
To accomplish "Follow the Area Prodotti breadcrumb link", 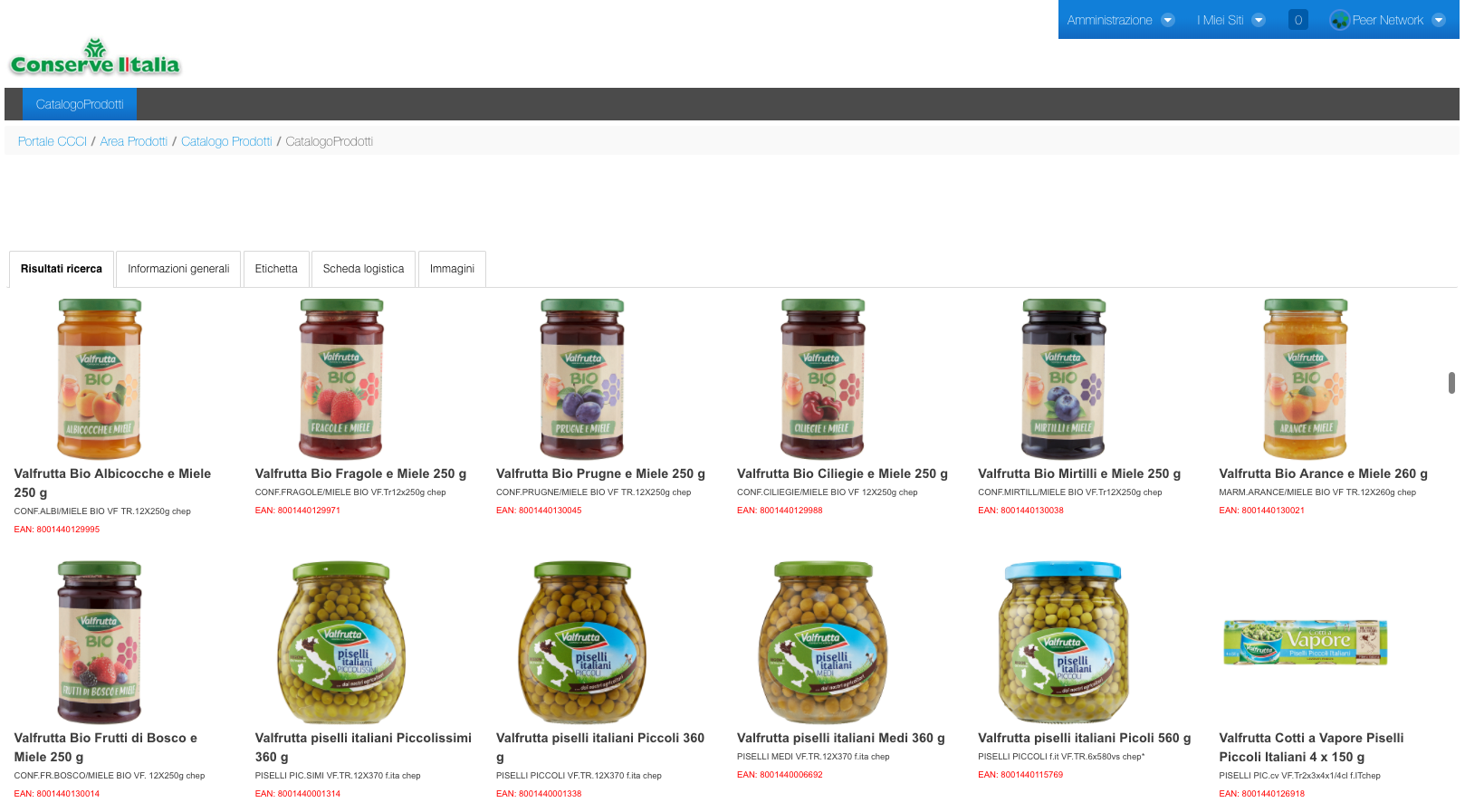I will click(x=134, y=141).
